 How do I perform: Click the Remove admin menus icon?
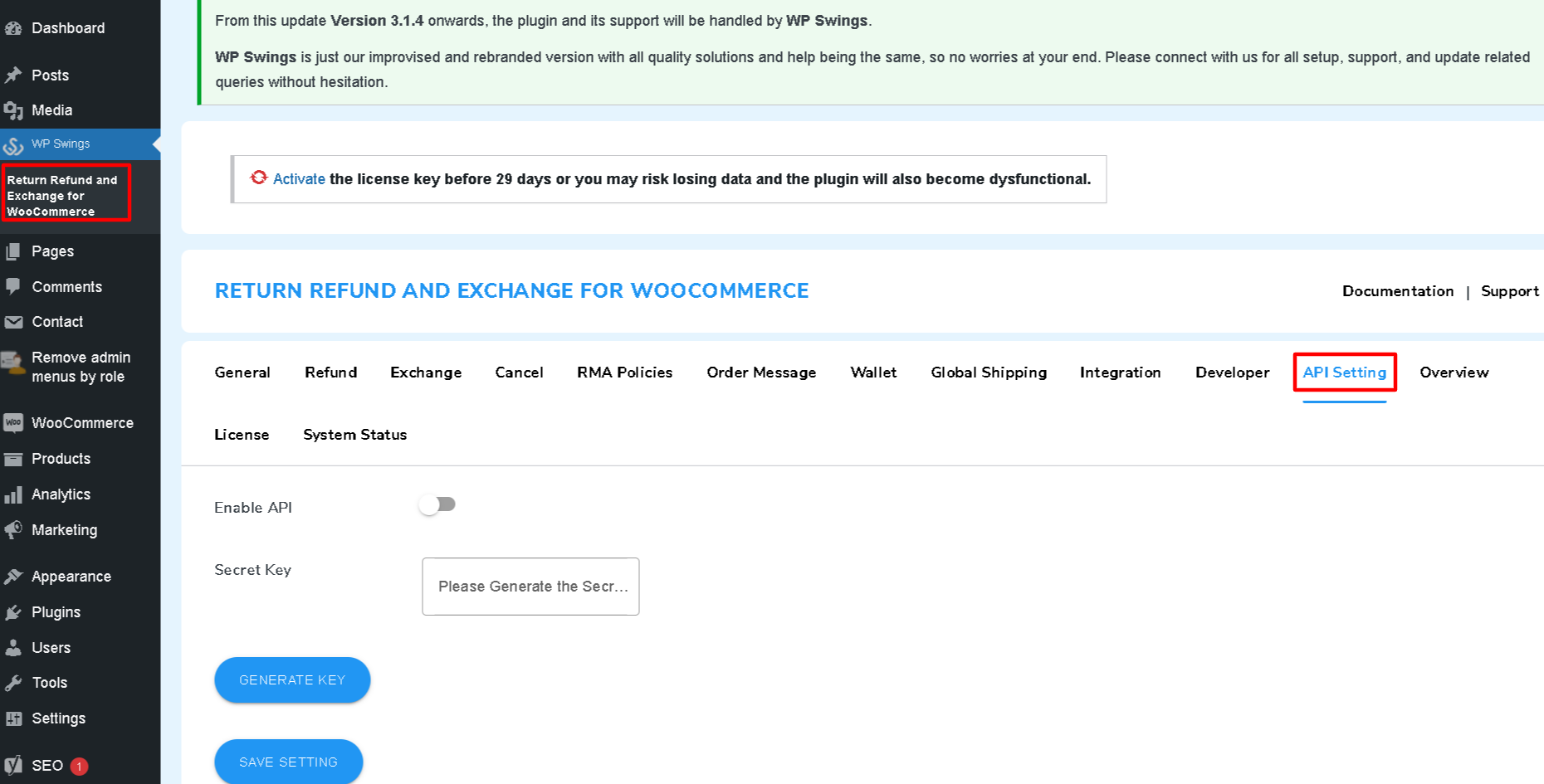pos(13,363)
